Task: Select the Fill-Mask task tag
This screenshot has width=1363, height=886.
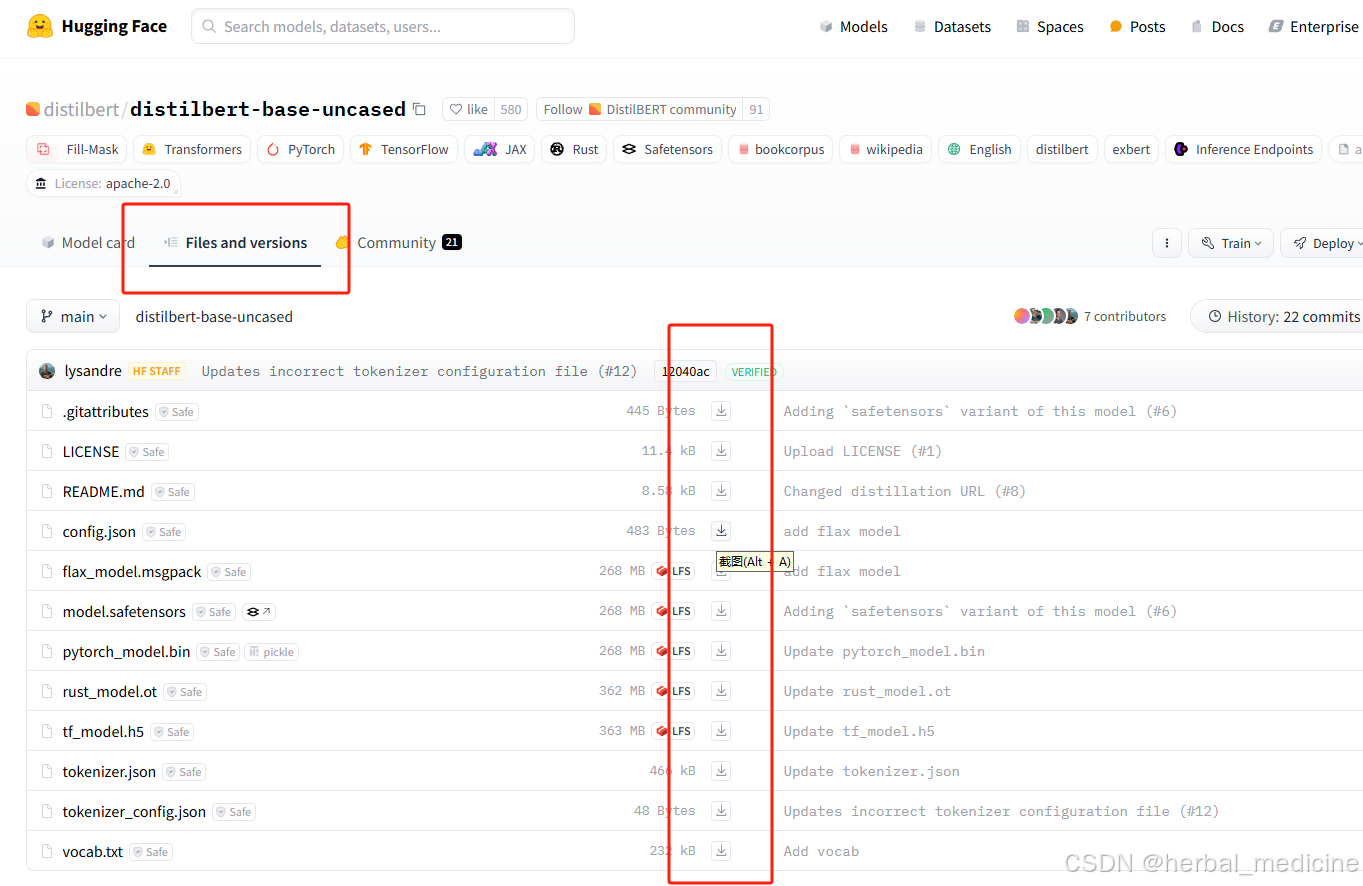Action: 79,150
